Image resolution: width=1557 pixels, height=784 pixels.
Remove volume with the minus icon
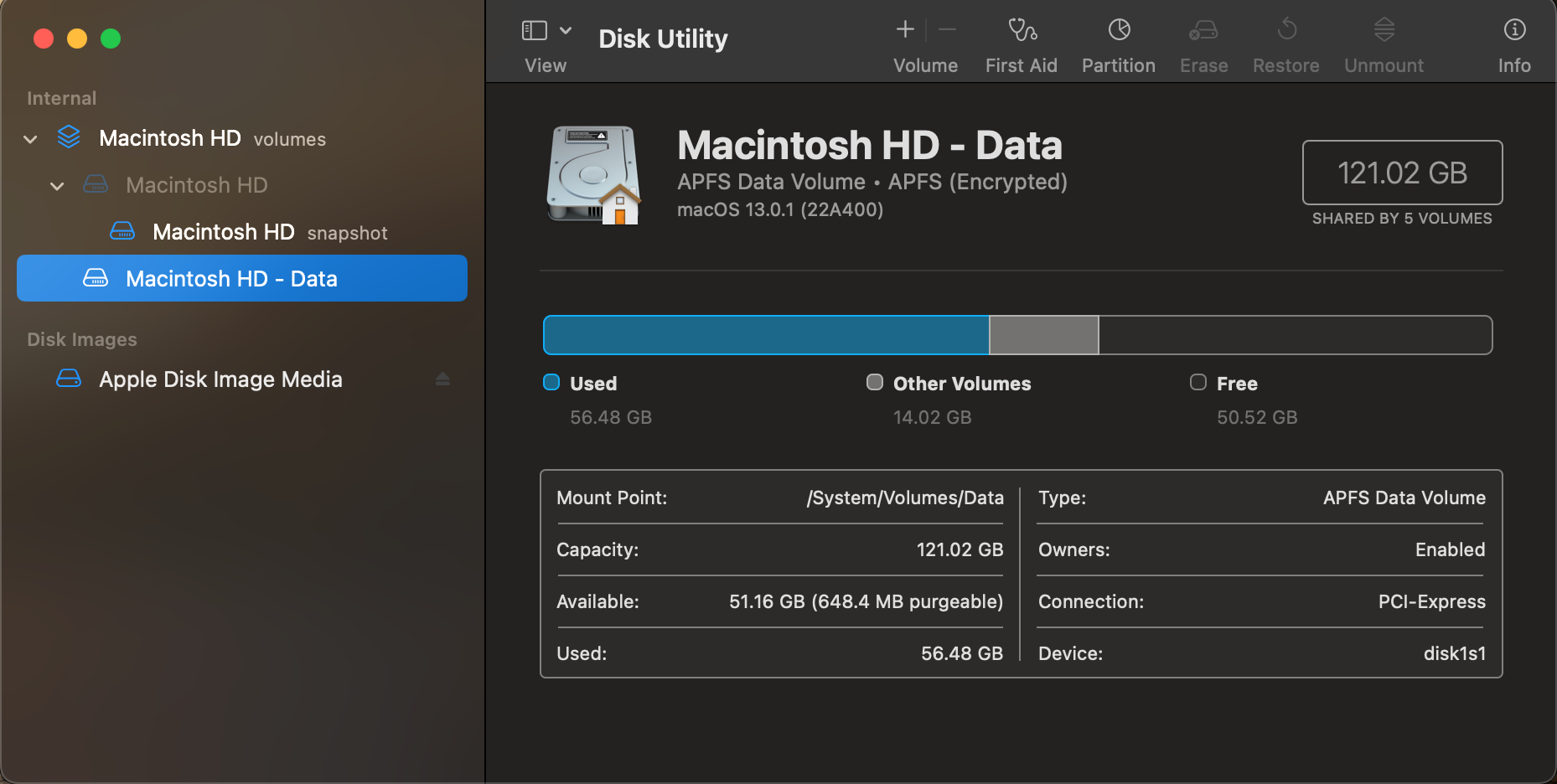pyautogui.click(x=948, y=30)
